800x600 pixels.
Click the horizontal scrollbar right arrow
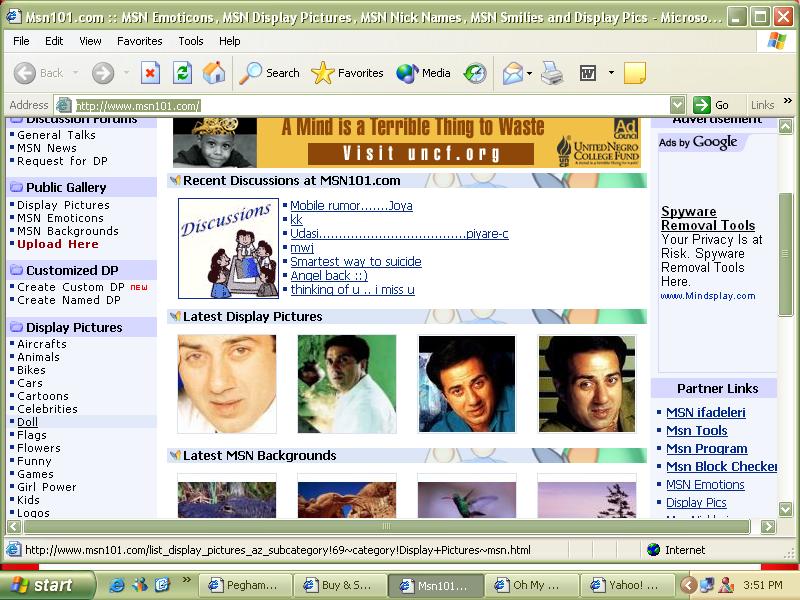point(768,527)
